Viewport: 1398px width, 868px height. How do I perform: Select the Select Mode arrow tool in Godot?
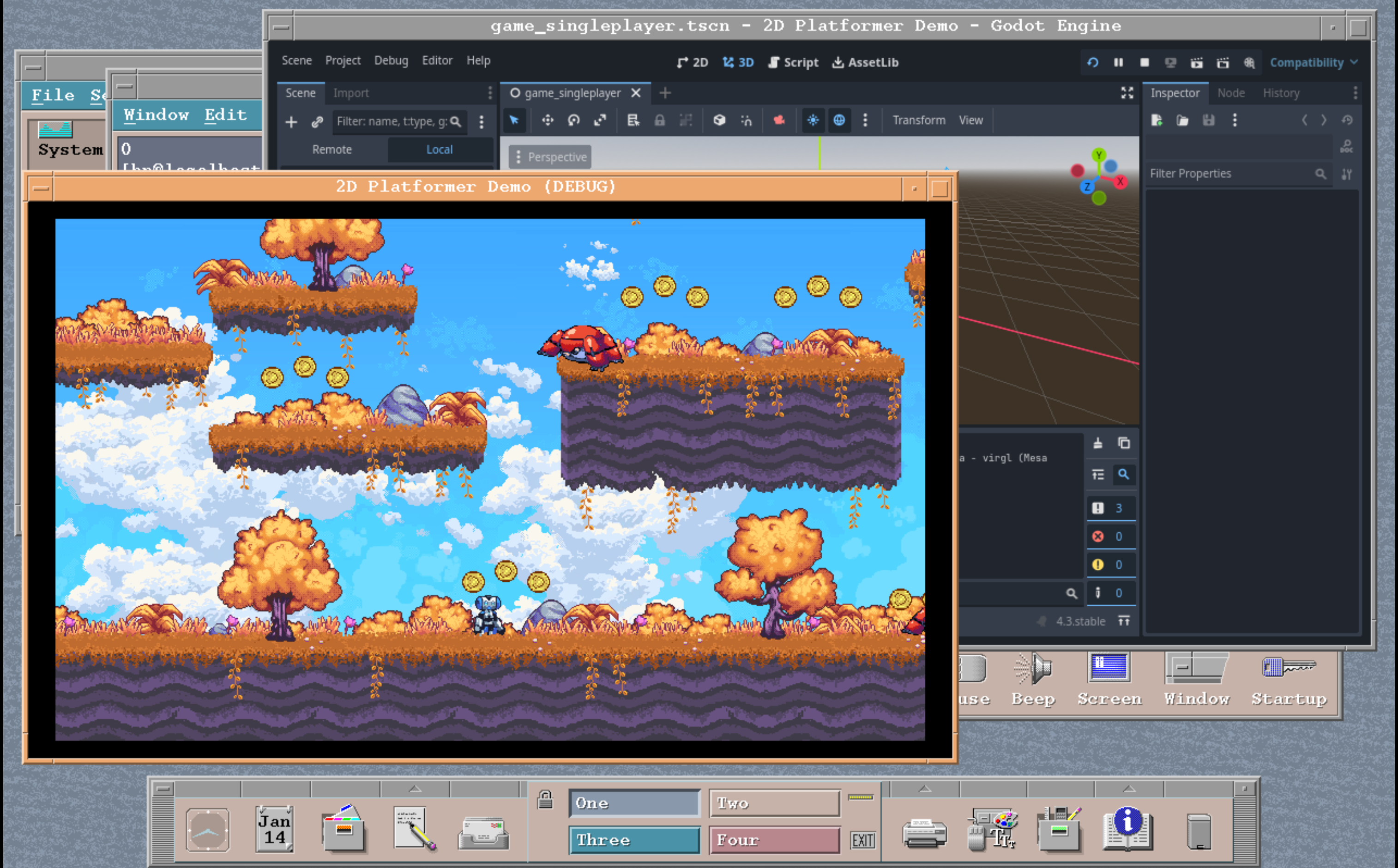(514, 120)
